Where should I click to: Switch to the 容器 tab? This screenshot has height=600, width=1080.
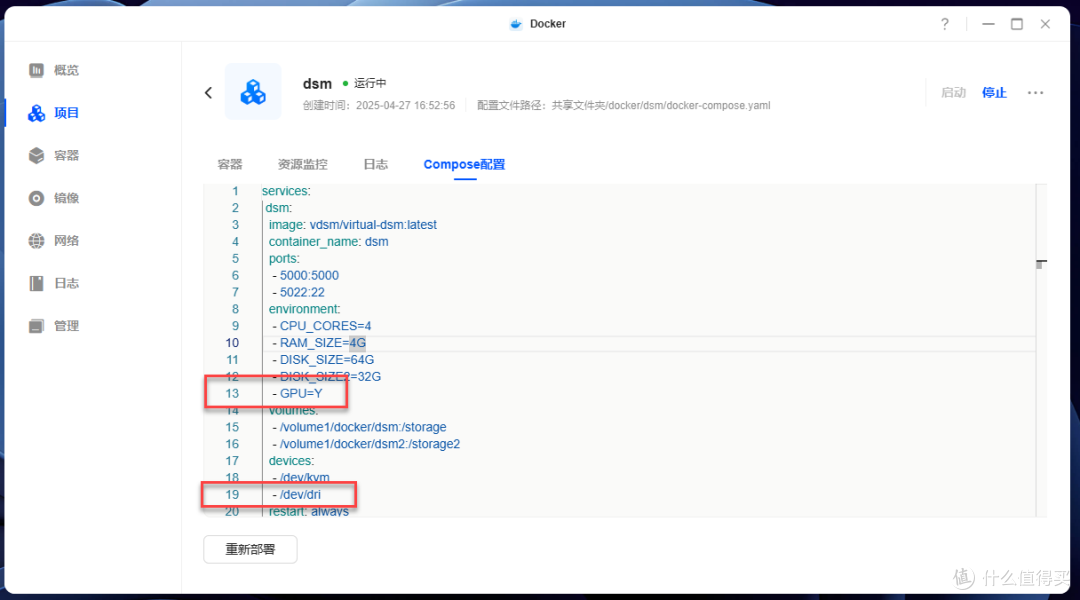point(229,164)
